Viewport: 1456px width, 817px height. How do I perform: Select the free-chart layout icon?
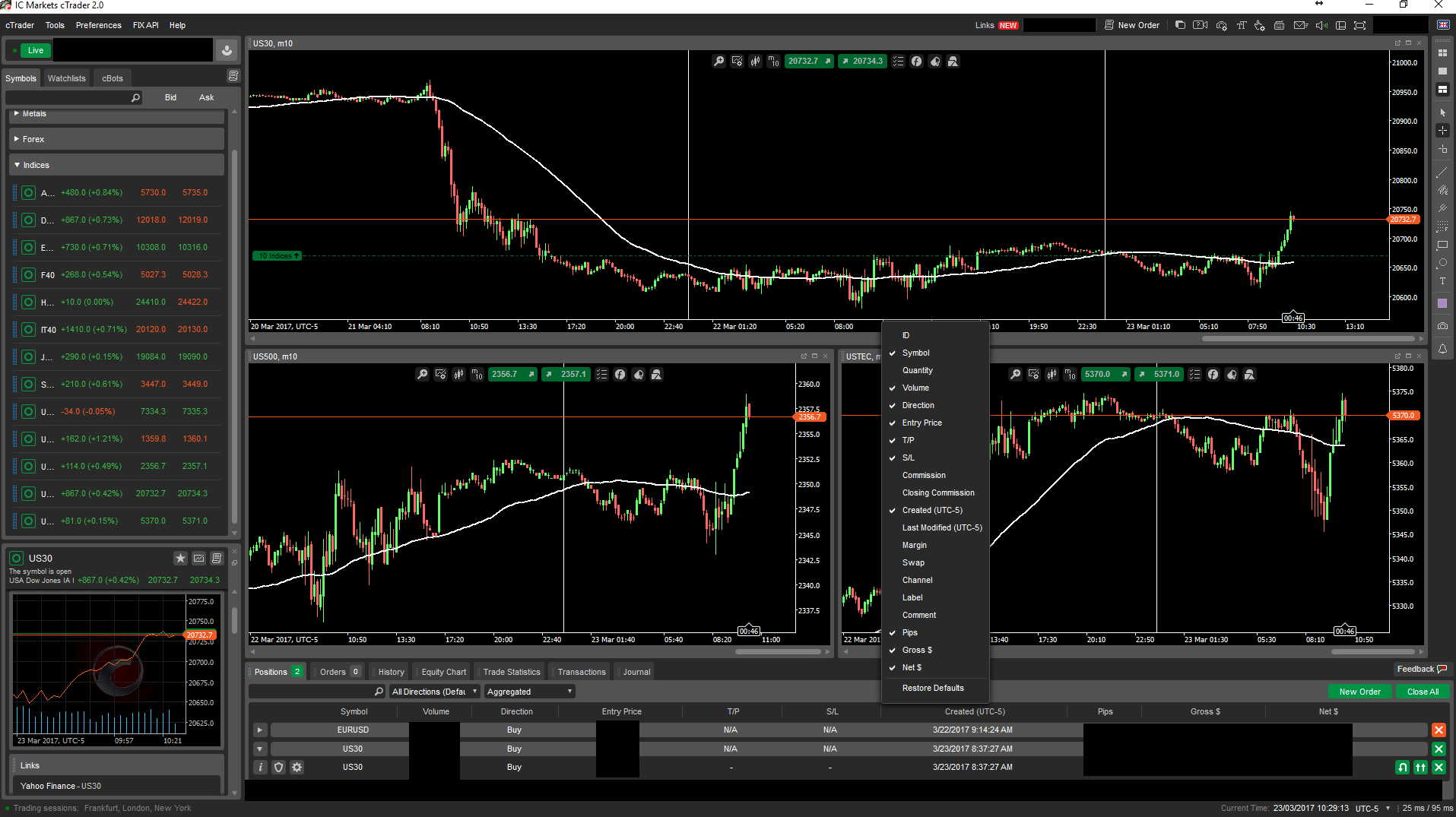pos(1442,90)
